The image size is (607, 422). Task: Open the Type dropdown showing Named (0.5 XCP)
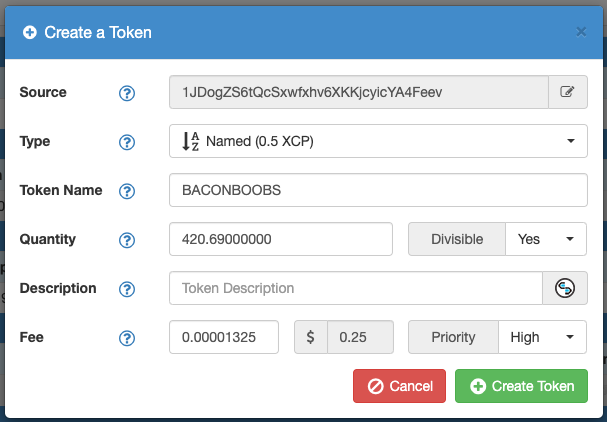point(378,141)
